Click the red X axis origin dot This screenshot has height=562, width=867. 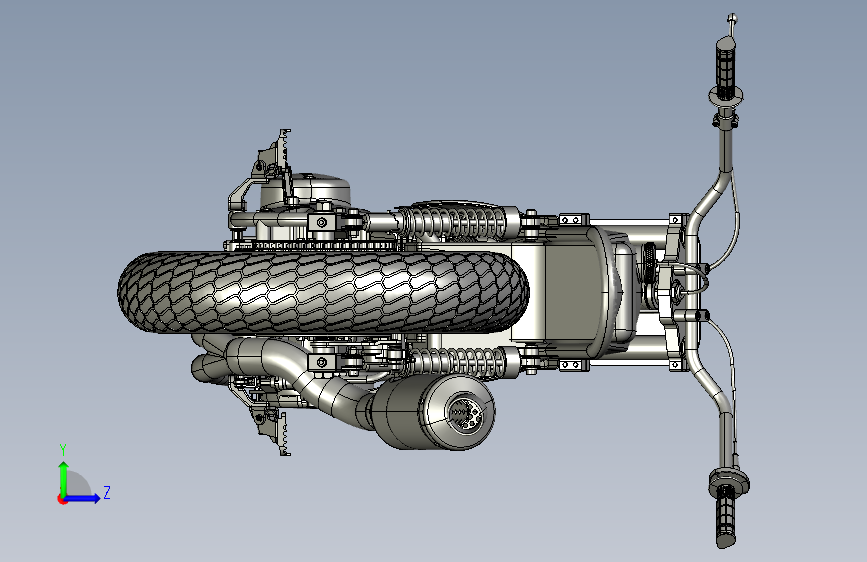tap(62, 499)
